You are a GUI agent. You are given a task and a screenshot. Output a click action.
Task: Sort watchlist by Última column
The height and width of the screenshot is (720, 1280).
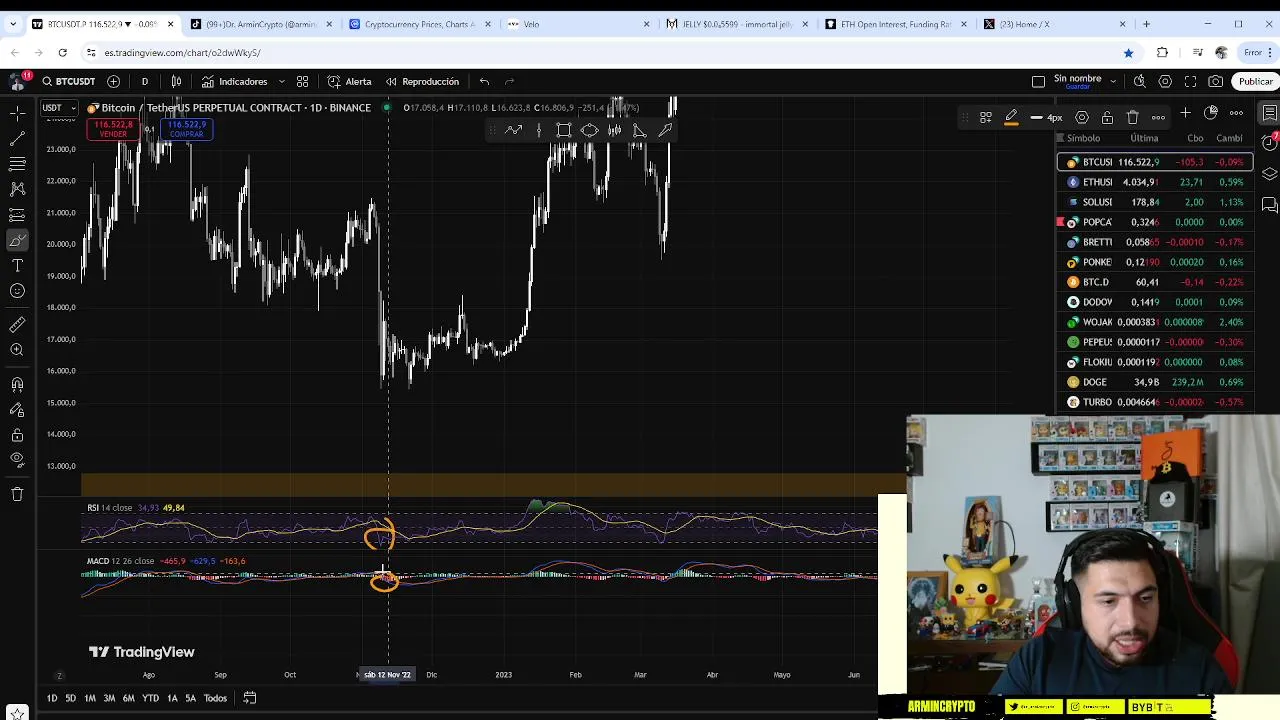(1144, 138)
